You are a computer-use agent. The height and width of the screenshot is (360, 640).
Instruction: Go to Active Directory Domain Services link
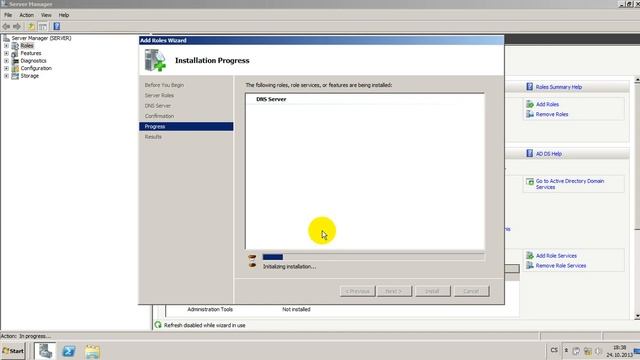tap(570, 184)
